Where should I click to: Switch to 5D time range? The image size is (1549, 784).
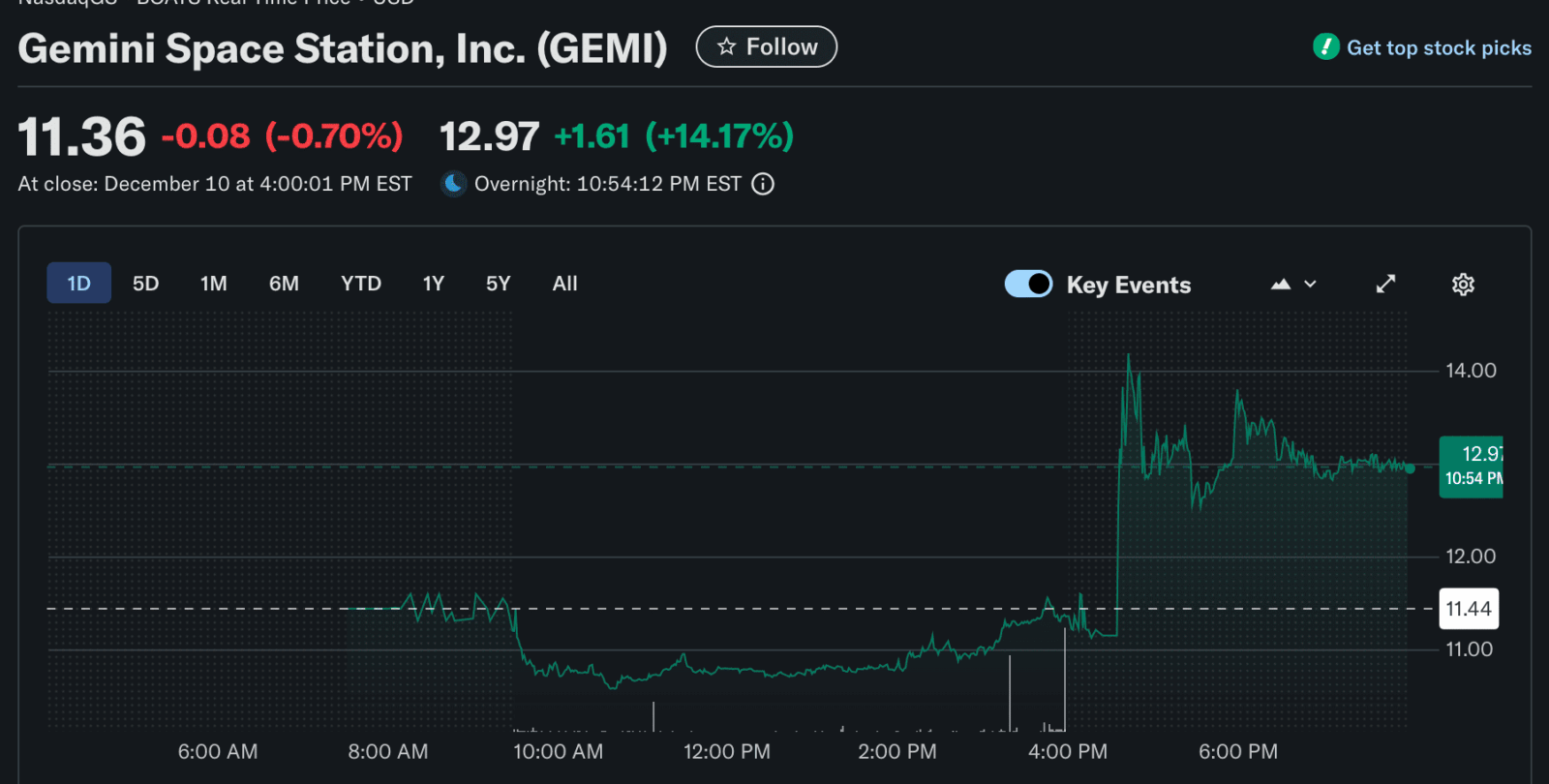145,284
